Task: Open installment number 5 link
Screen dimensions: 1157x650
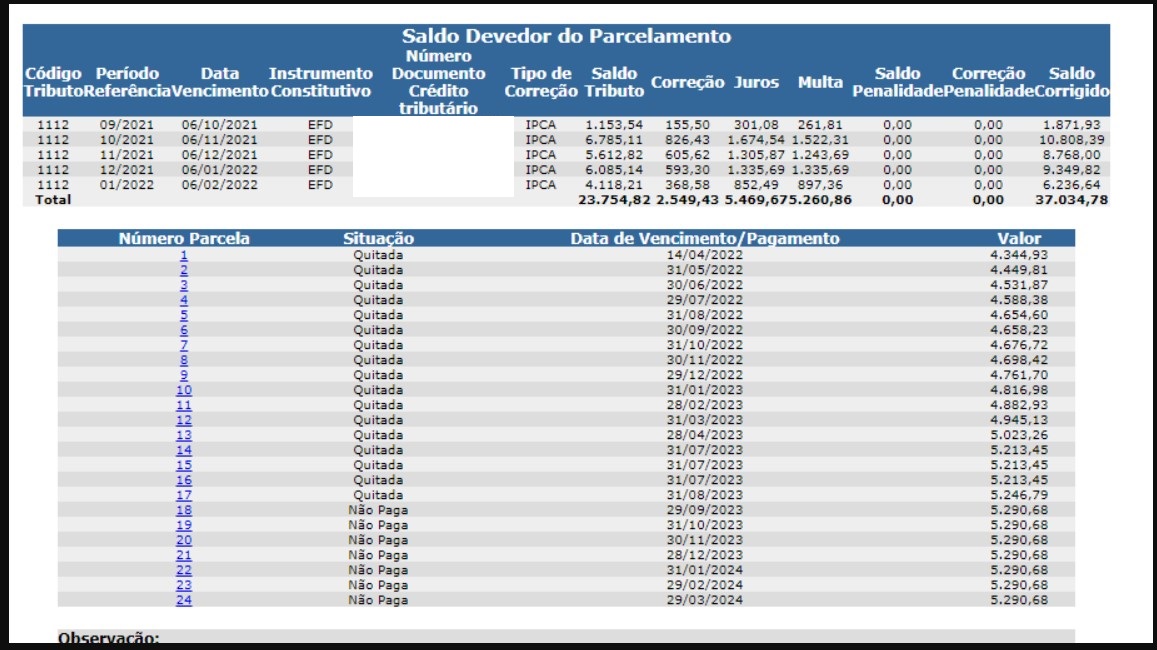Action: pos(184,315)
